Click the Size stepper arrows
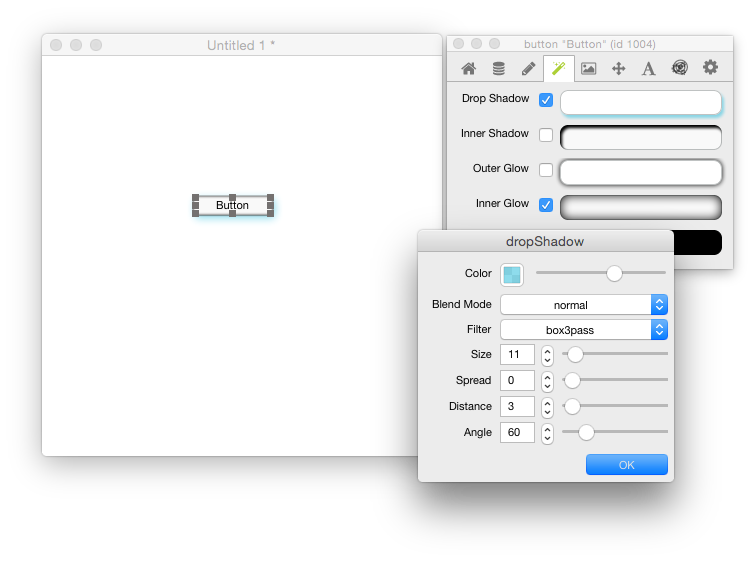Screen dimensions: 750x562 pos(547,355)
